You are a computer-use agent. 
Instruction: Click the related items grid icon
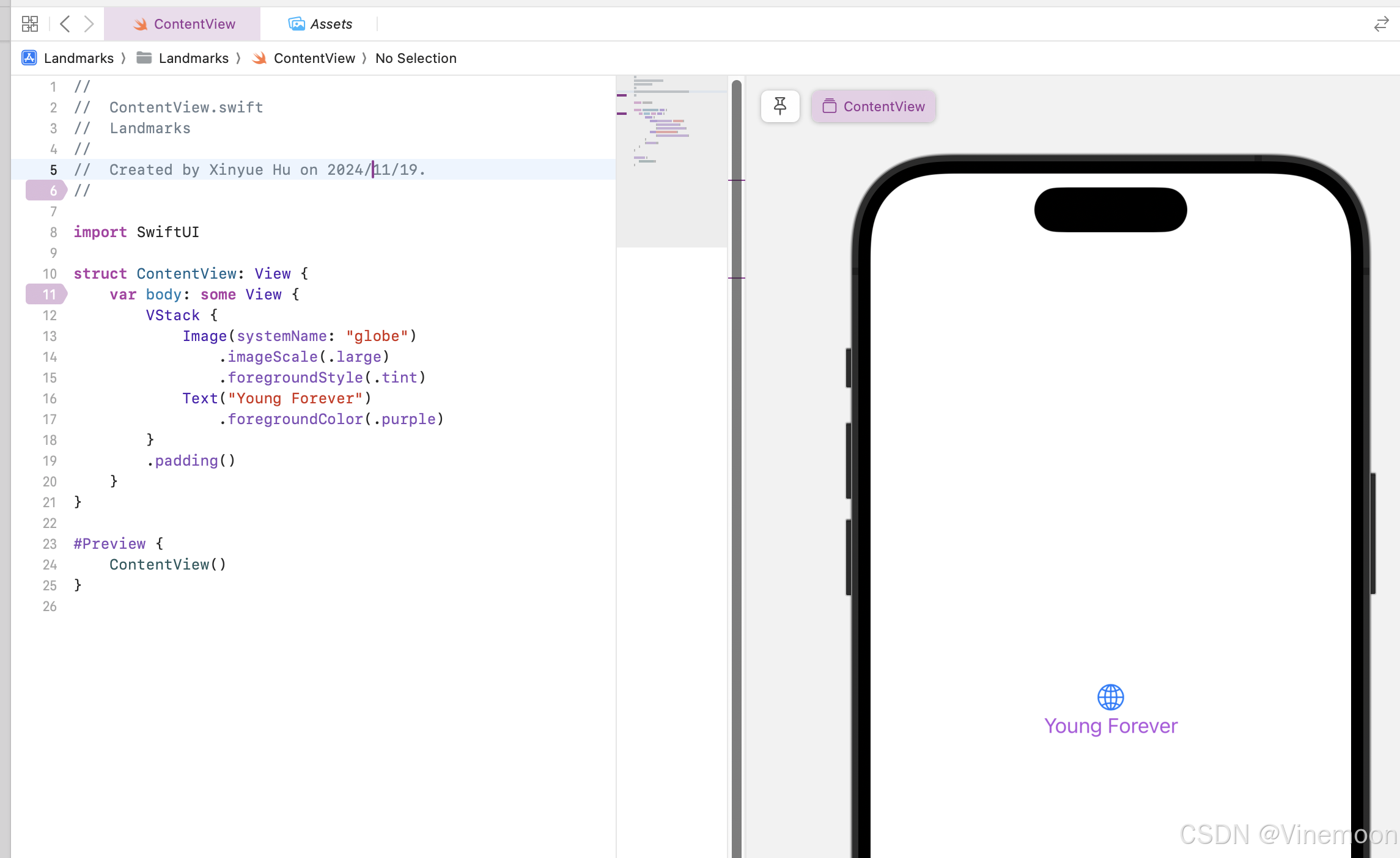pyautogui.click(x=29, y=24)
